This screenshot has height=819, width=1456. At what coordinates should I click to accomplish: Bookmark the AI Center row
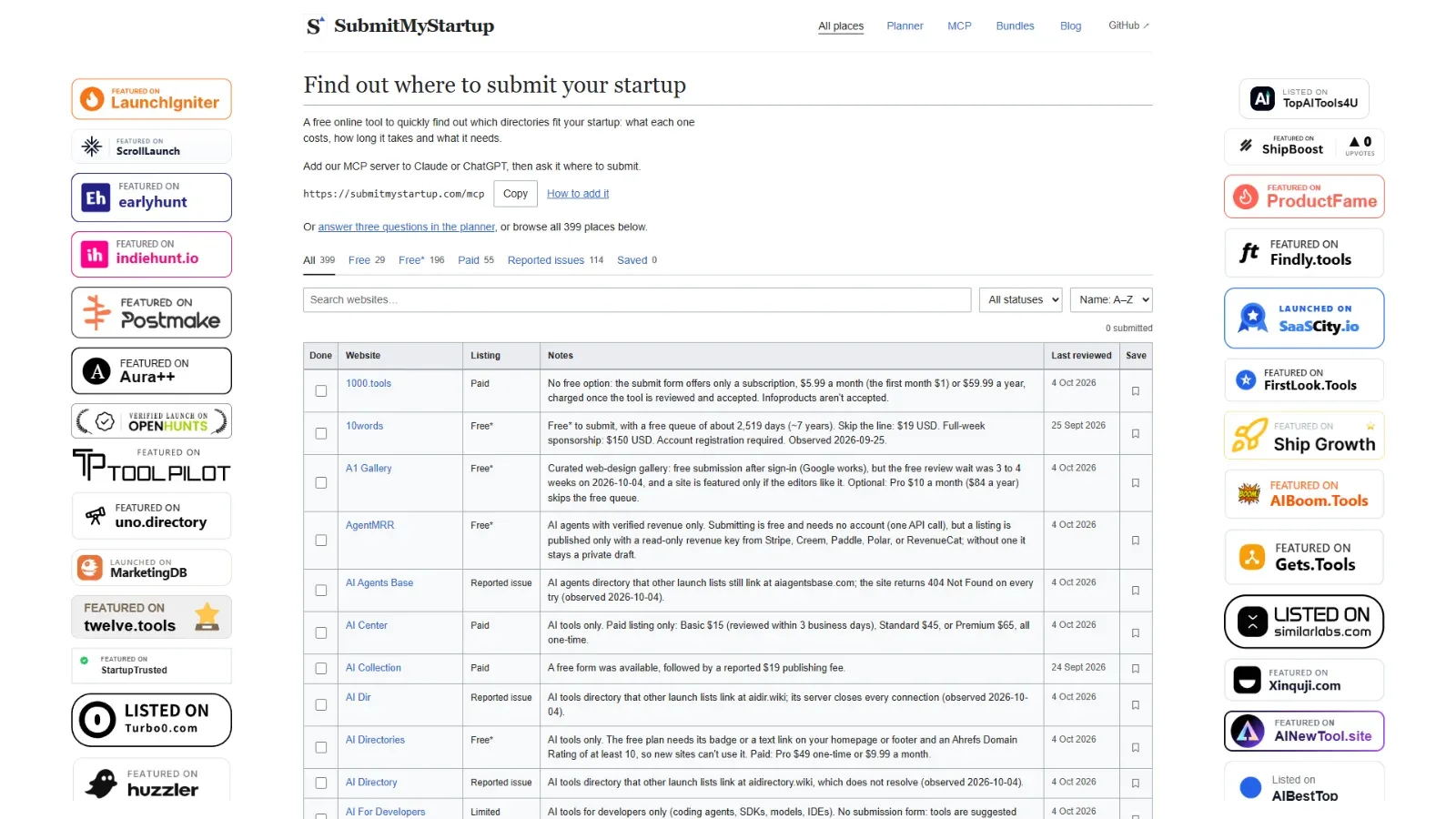pyautogui.click(x=1136, y=633)
